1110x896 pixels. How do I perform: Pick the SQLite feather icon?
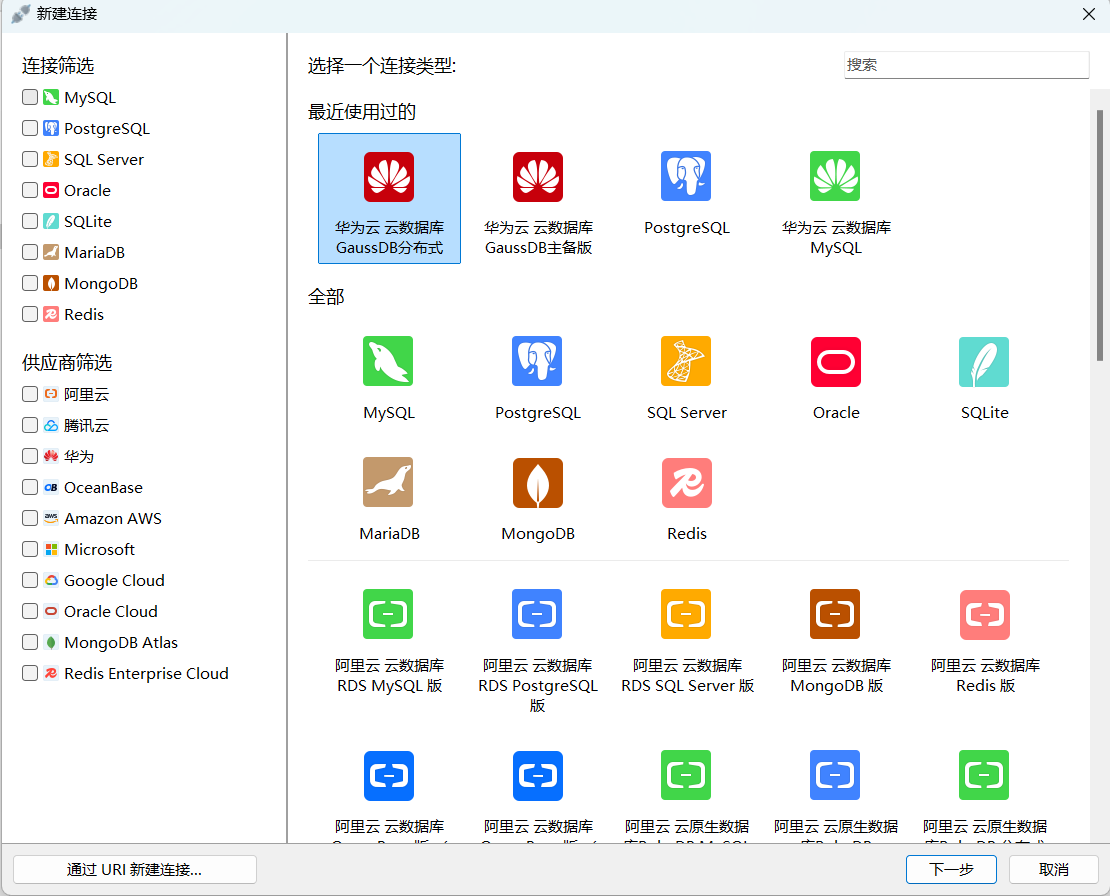(984, 362)
